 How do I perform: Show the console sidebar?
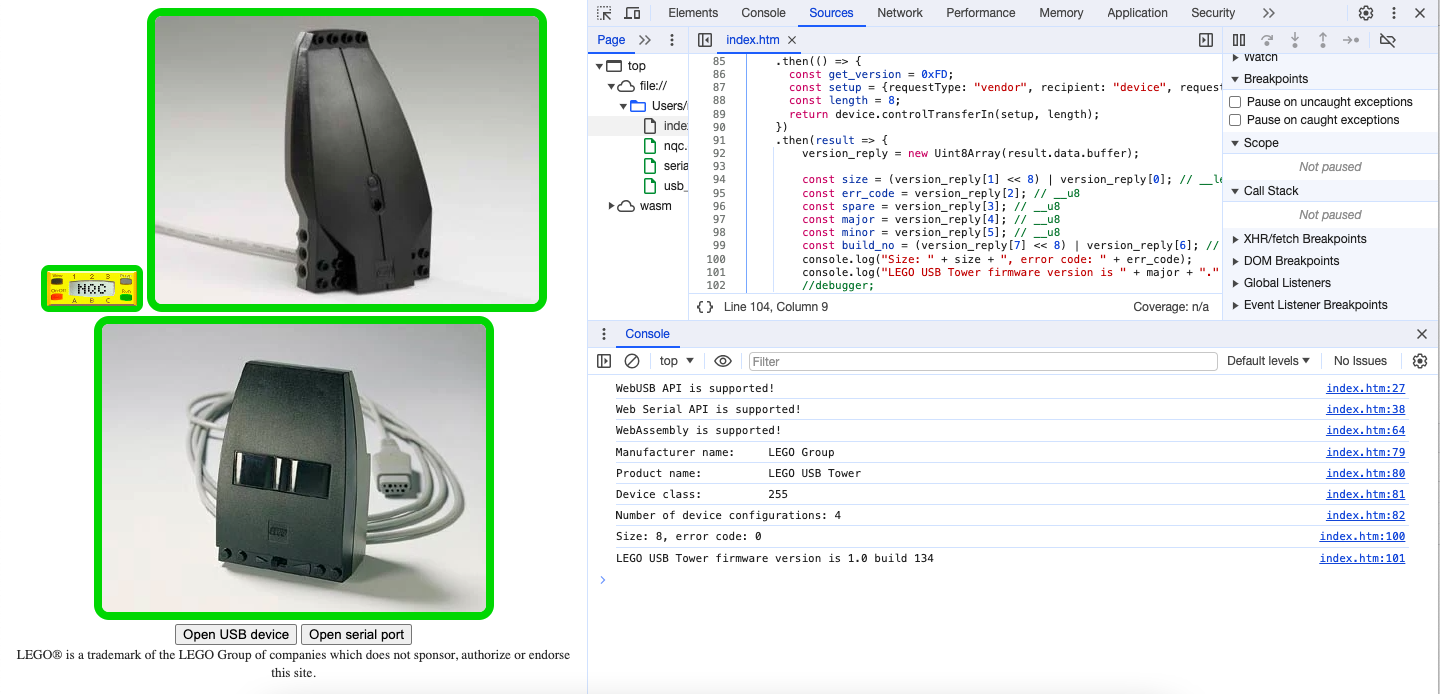pos(604,361)
